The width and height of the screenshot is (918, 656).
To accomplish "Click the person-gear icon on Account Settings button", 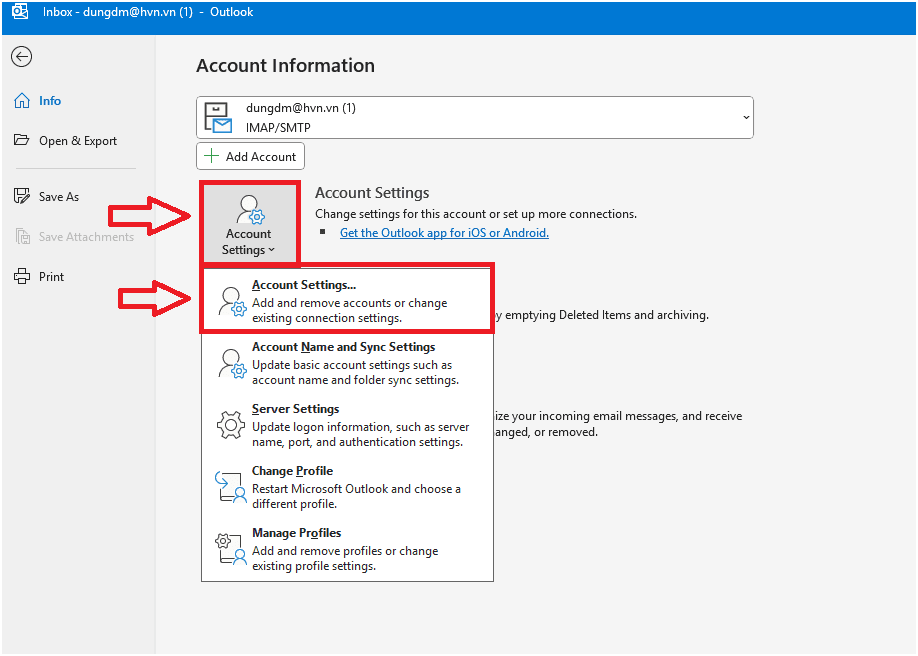I will pyautogui.click(x=250, y=210).
